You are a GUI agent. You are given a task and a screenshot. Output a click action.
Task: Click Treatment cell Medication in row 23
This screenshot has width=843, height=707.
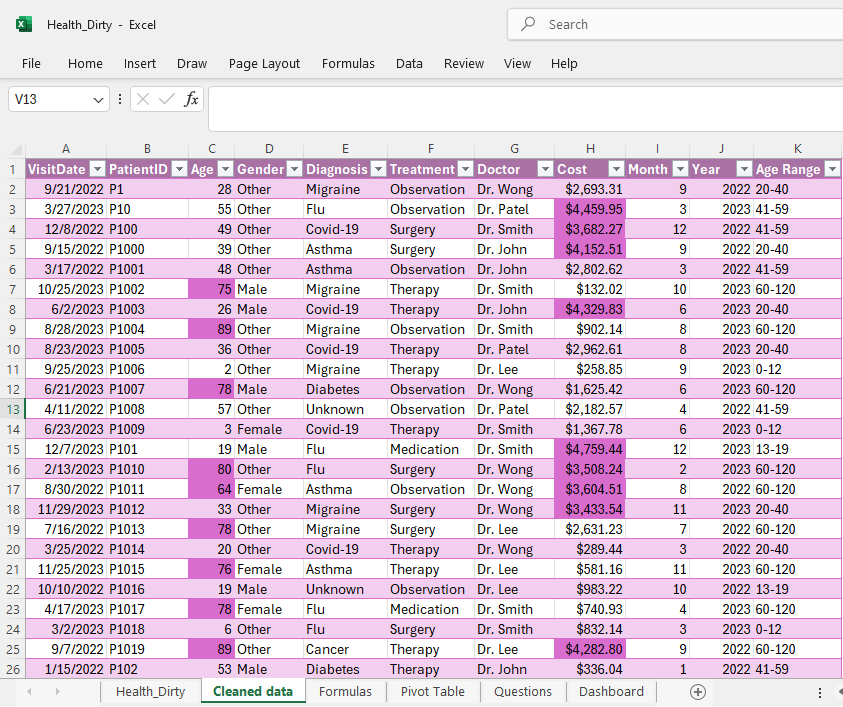pyautogui.click(x=431, y=610)
